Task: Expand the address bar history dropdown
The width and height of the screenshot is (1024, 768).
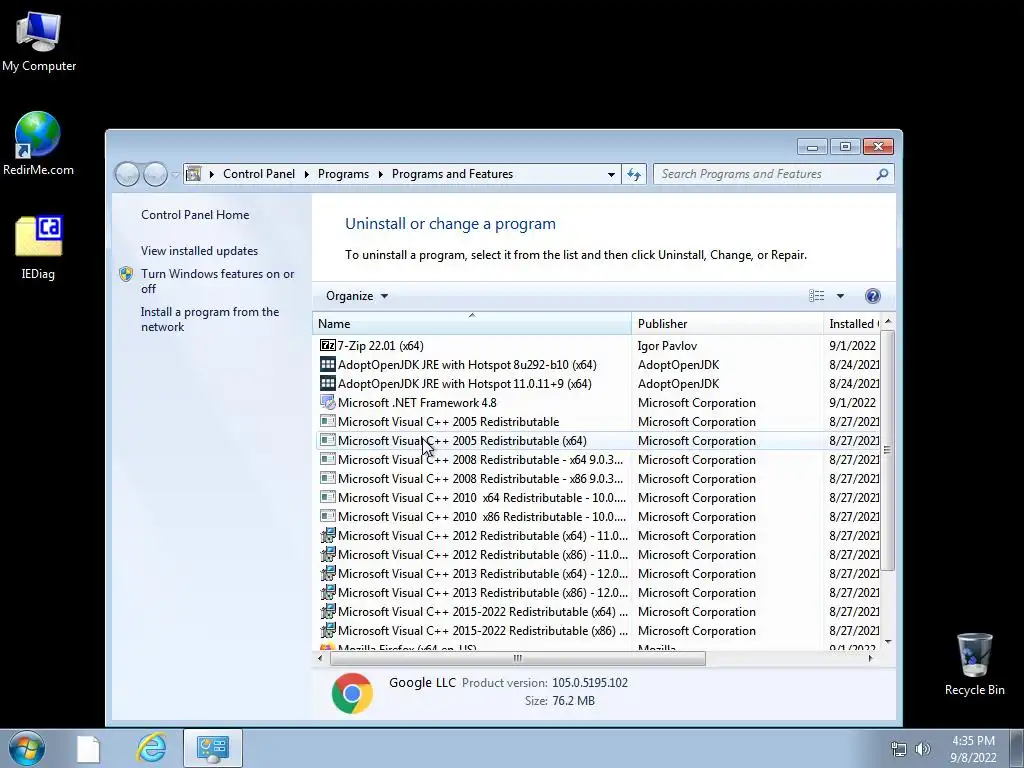Action: 611,174
